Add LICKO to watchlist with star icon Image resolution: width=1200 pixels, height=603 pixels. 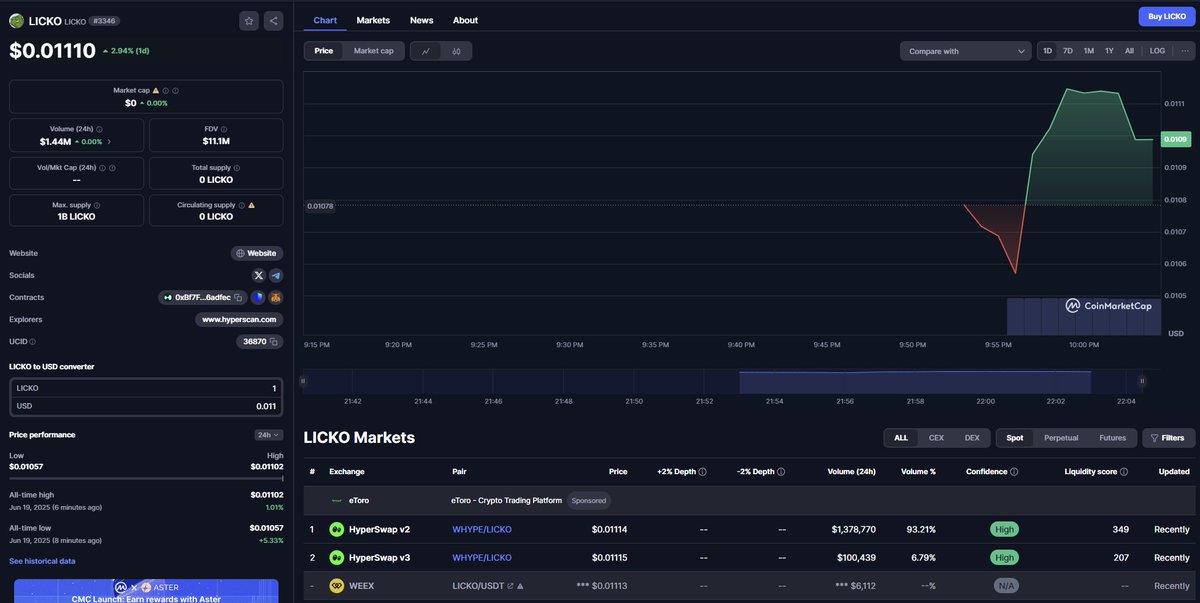[x=249, y=20]
